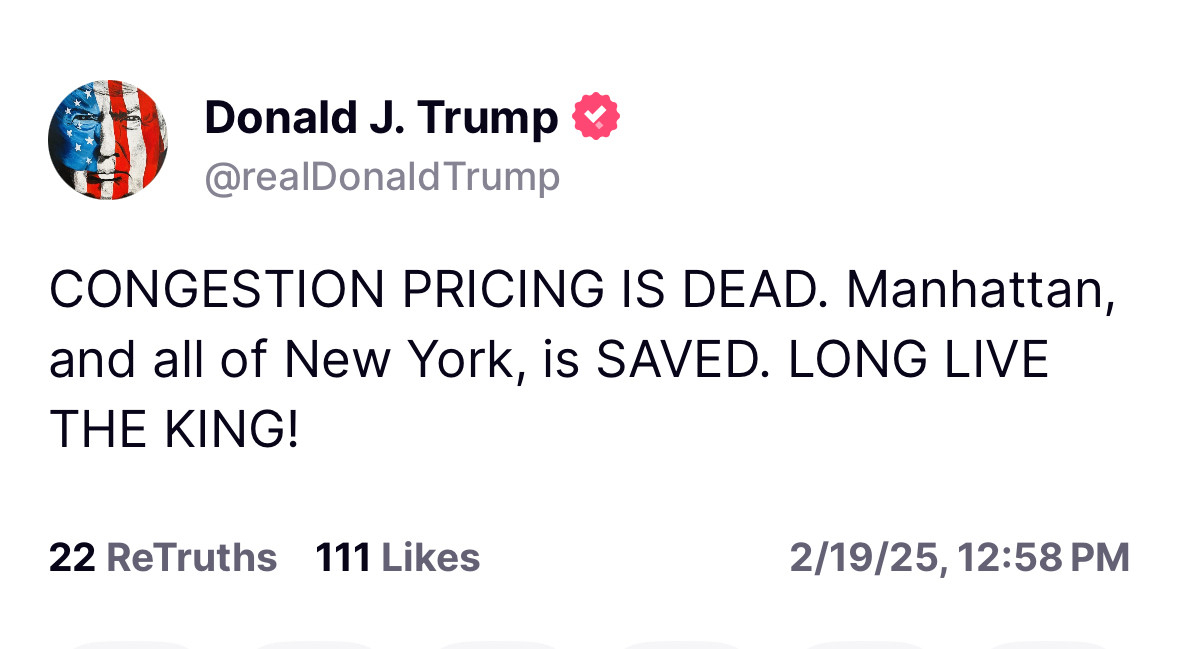Click the red verified badge icon
This screenshot has width=1179, height=649.
[x=595, y=118]
